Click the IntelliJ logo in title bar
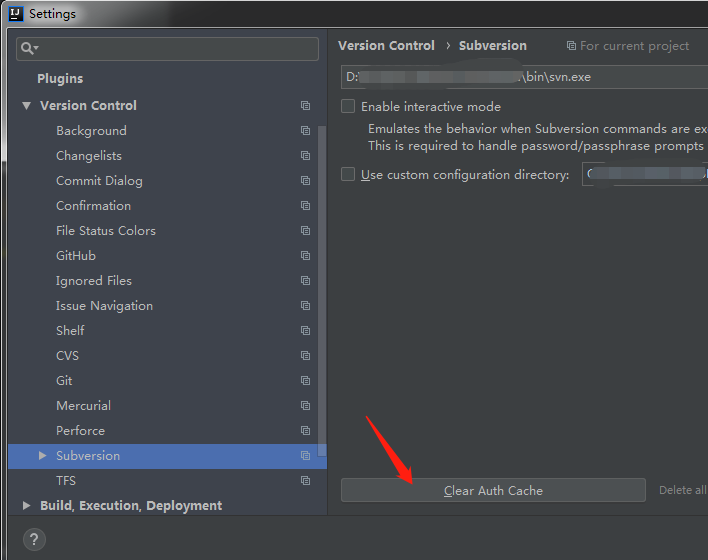 point(15,14)
